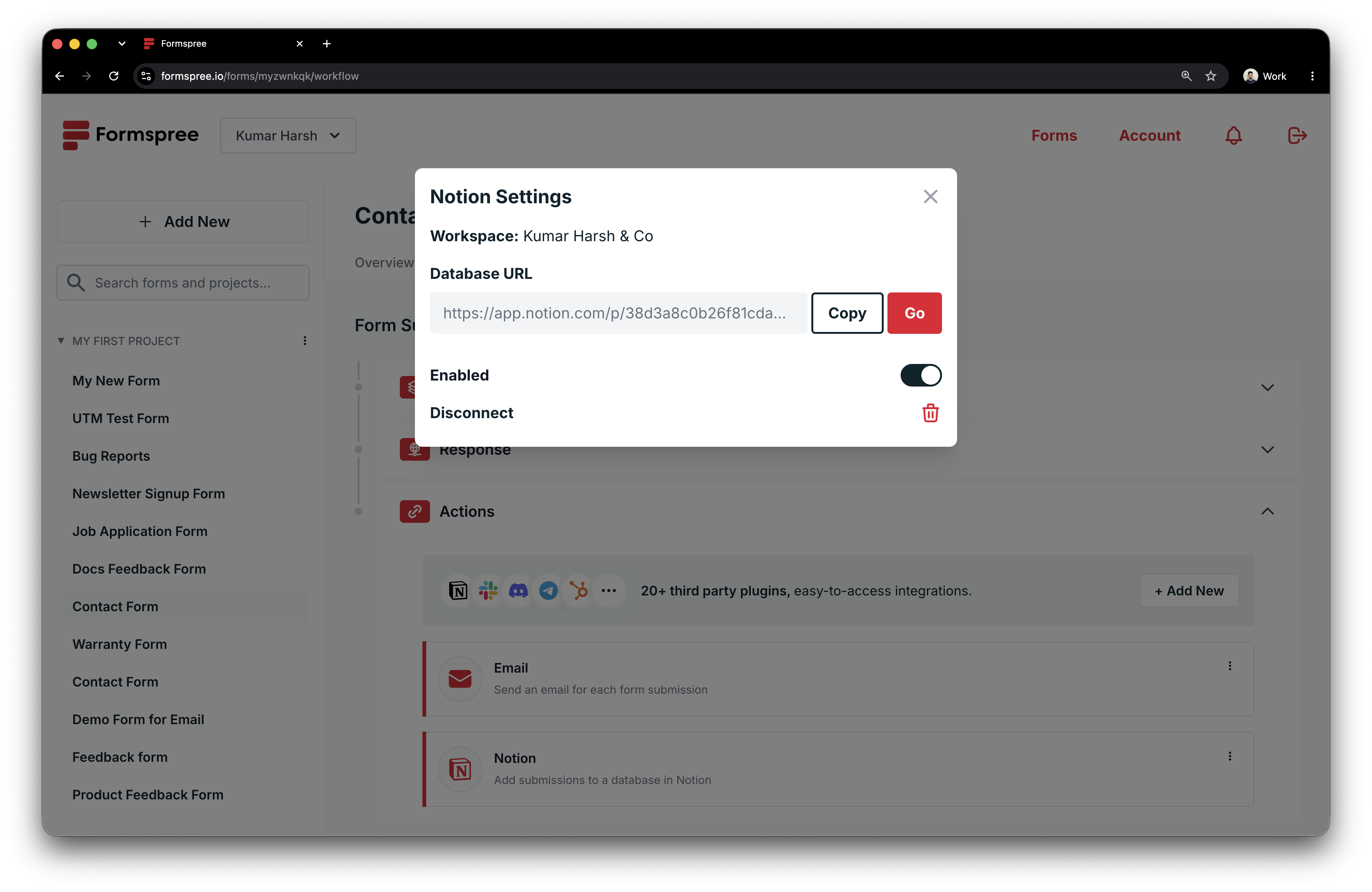The width and height of the screenshot is (1372, 892).
Task: Go to Forms in top navigation
Action: point(1054,135)
